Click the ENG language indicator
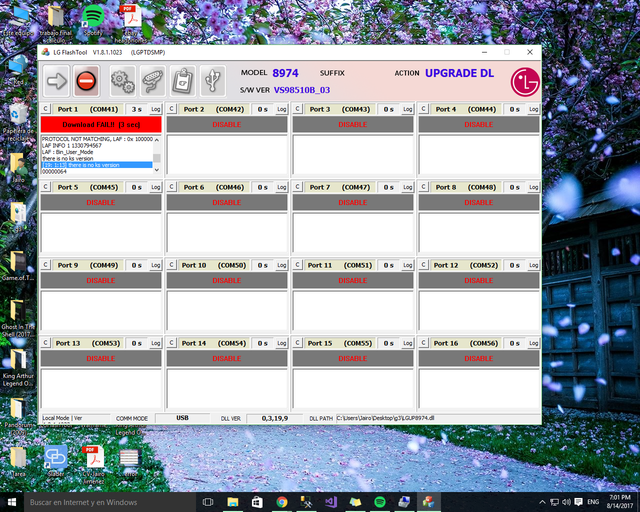640x512 pixels. 593,502
